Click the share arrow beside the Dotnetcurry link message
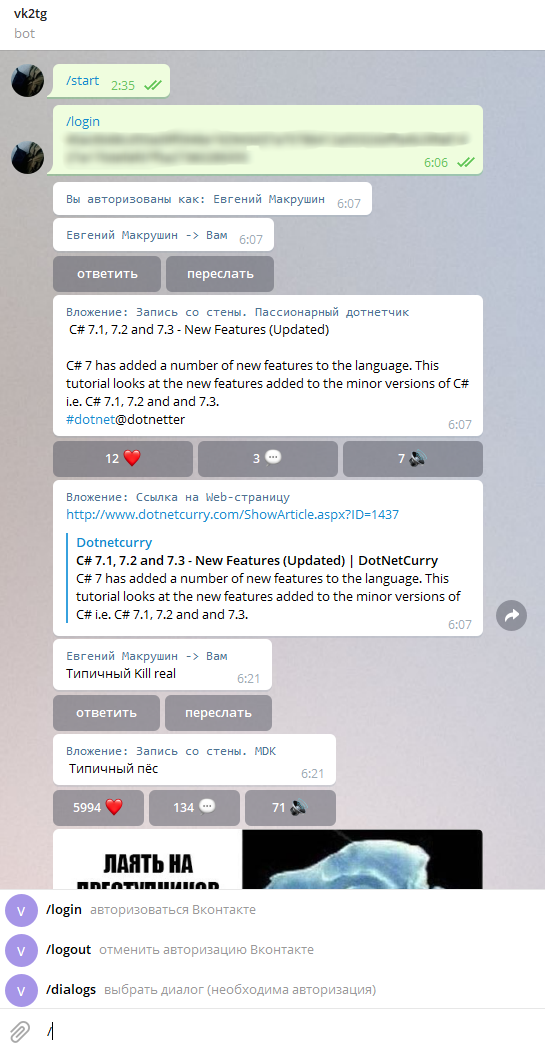The width and height of the screenshot is (545, 1055). pos(511,615)
